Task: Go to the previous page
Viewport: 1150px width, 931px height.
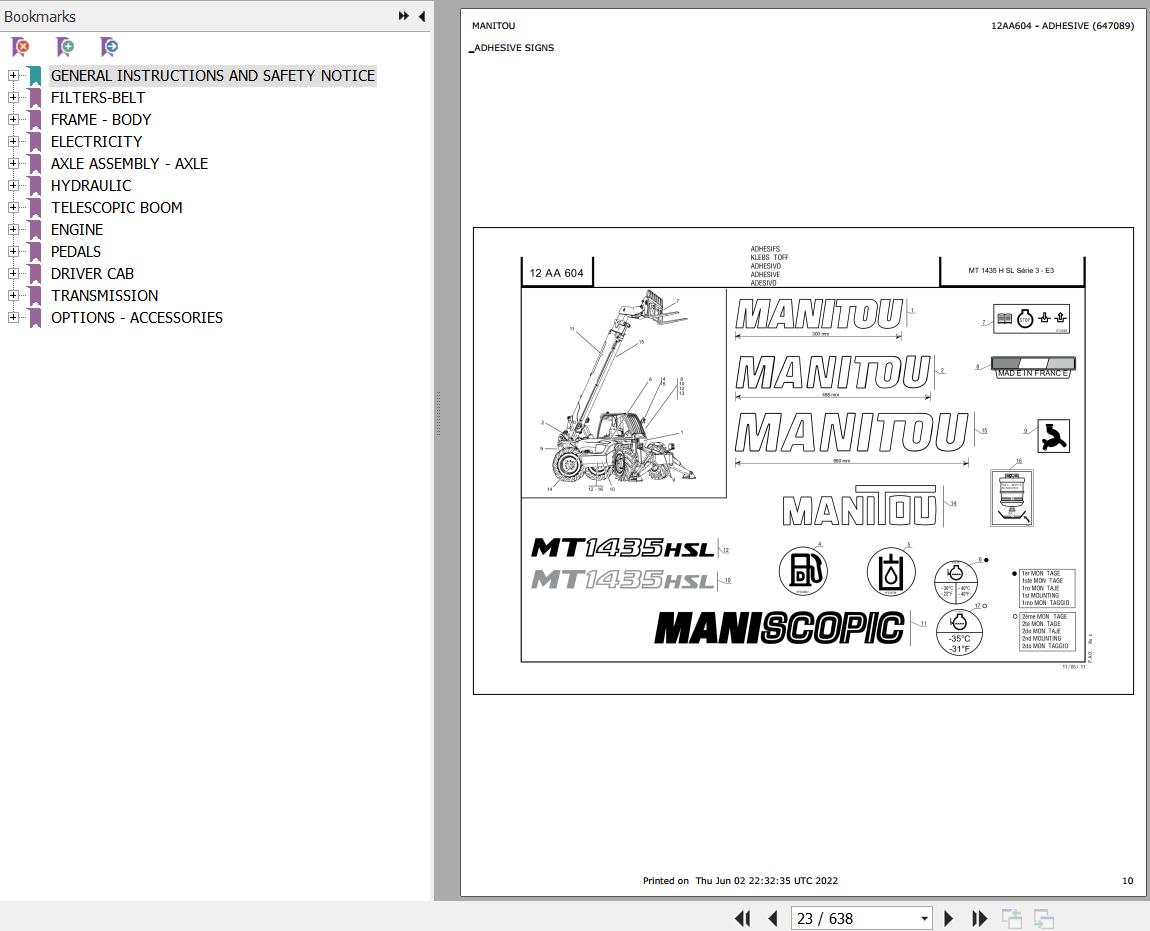Action: point(772,918)
